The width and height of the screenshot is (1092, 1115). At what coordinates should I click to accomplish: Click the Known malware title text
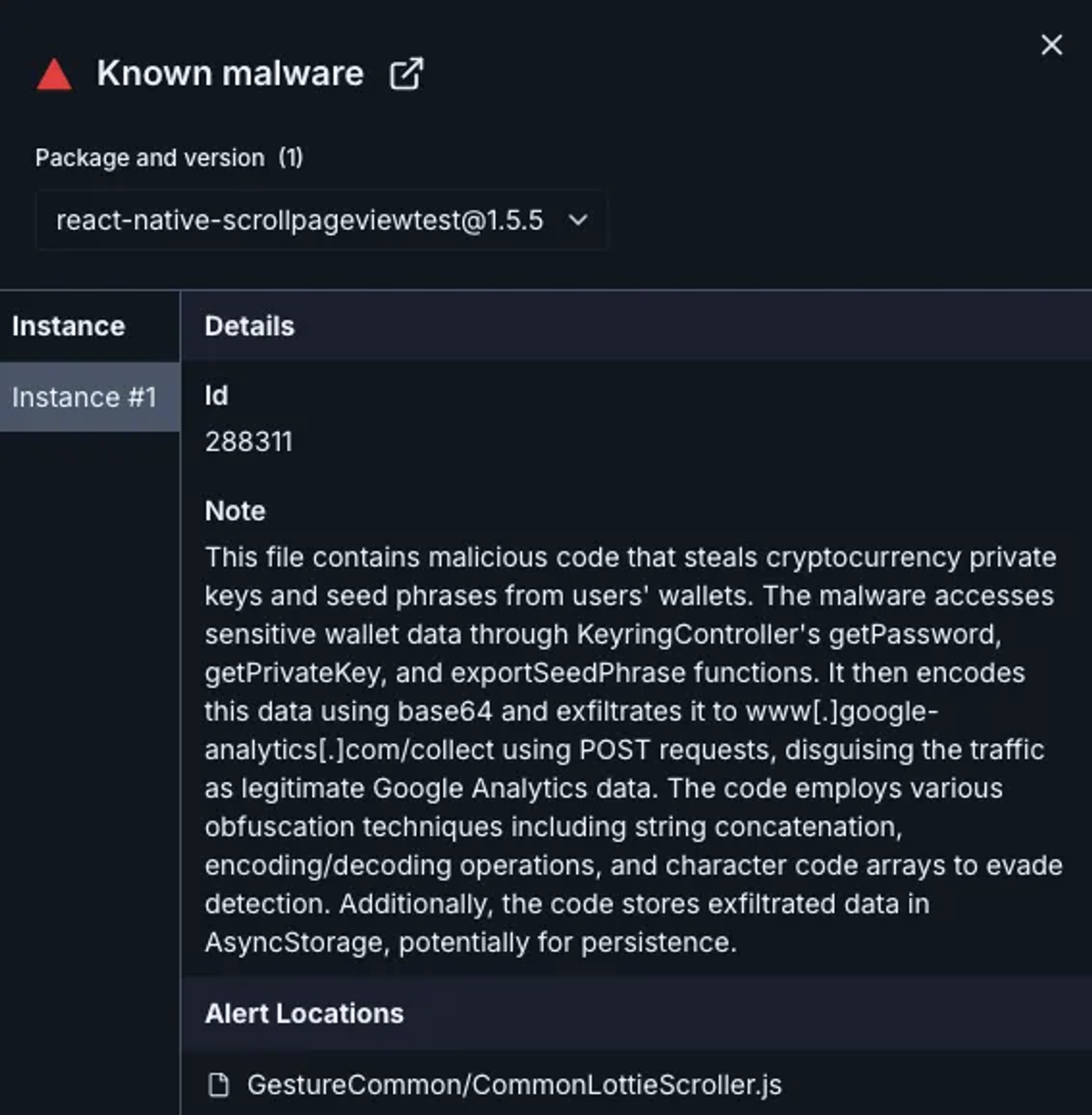[x=230, y=73]
